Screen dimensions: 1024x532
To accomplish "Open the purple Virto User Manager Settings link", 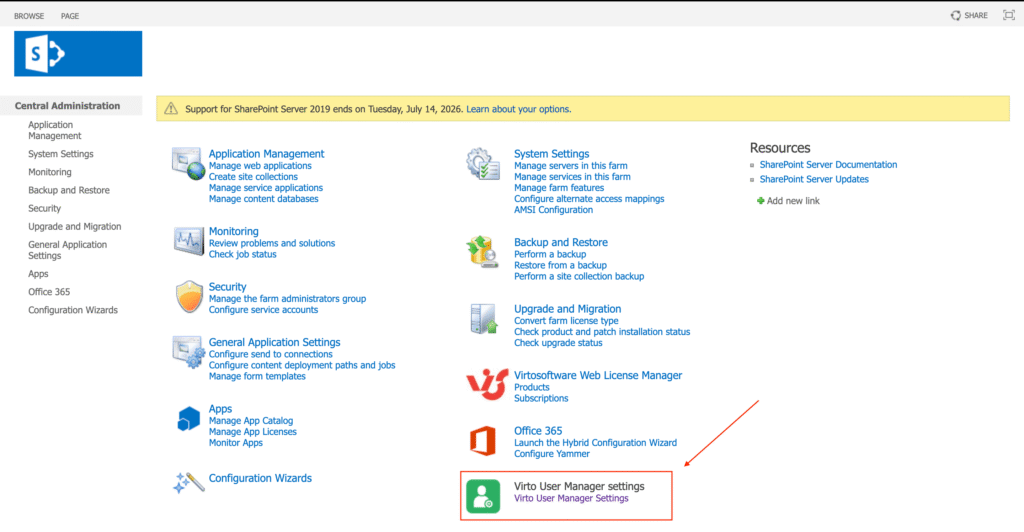I will [571, 499].
